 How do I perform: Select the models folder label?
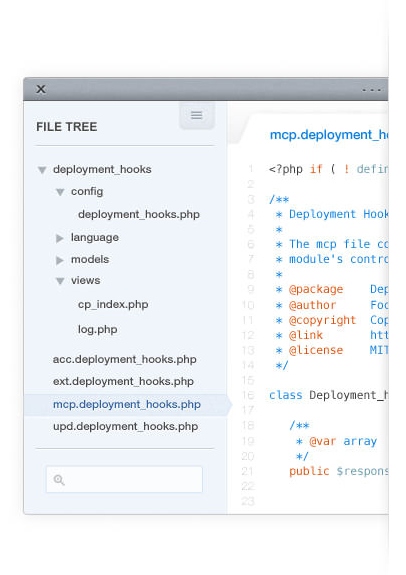[90, 259]
